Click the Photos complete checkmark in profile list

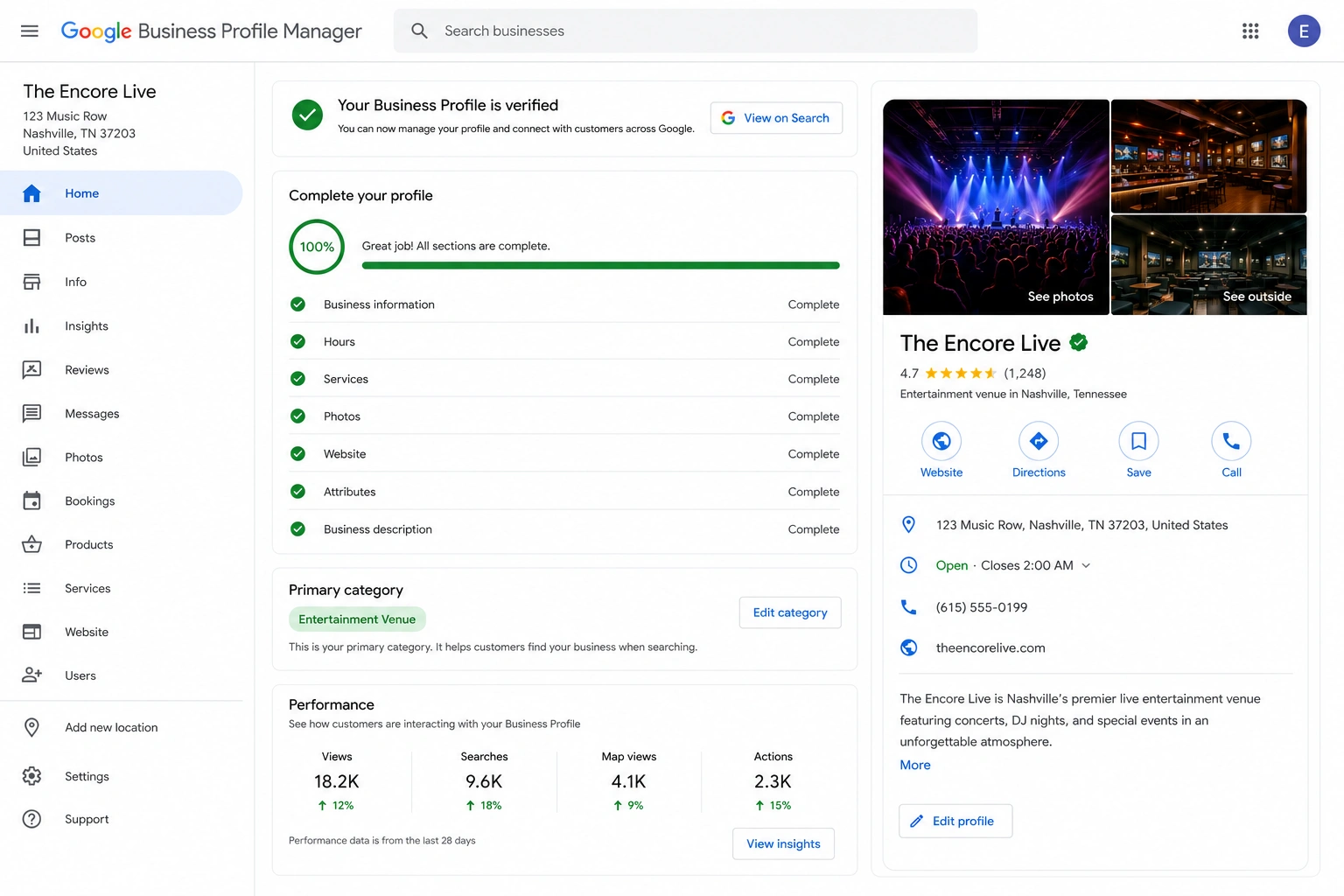coord(297,416)
